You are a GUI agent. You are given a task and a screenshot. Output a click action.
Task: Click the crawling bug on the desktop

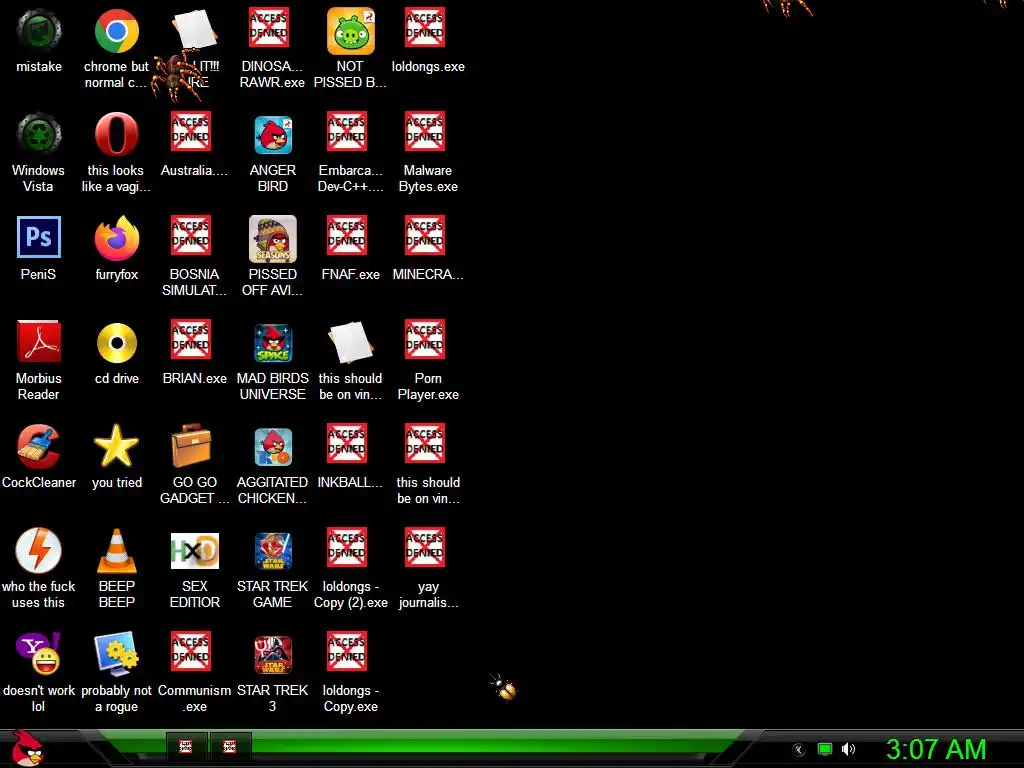click(x=504, y=687)
